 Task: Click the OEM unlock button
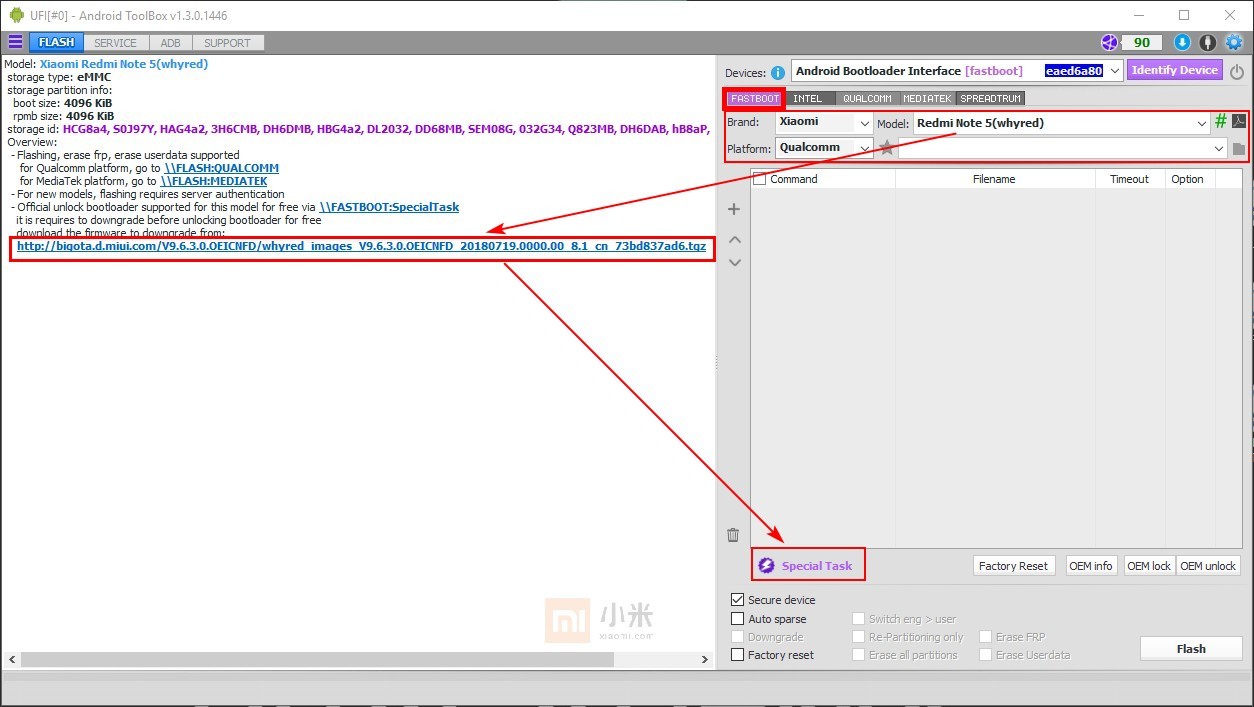tap(1208, 566)
